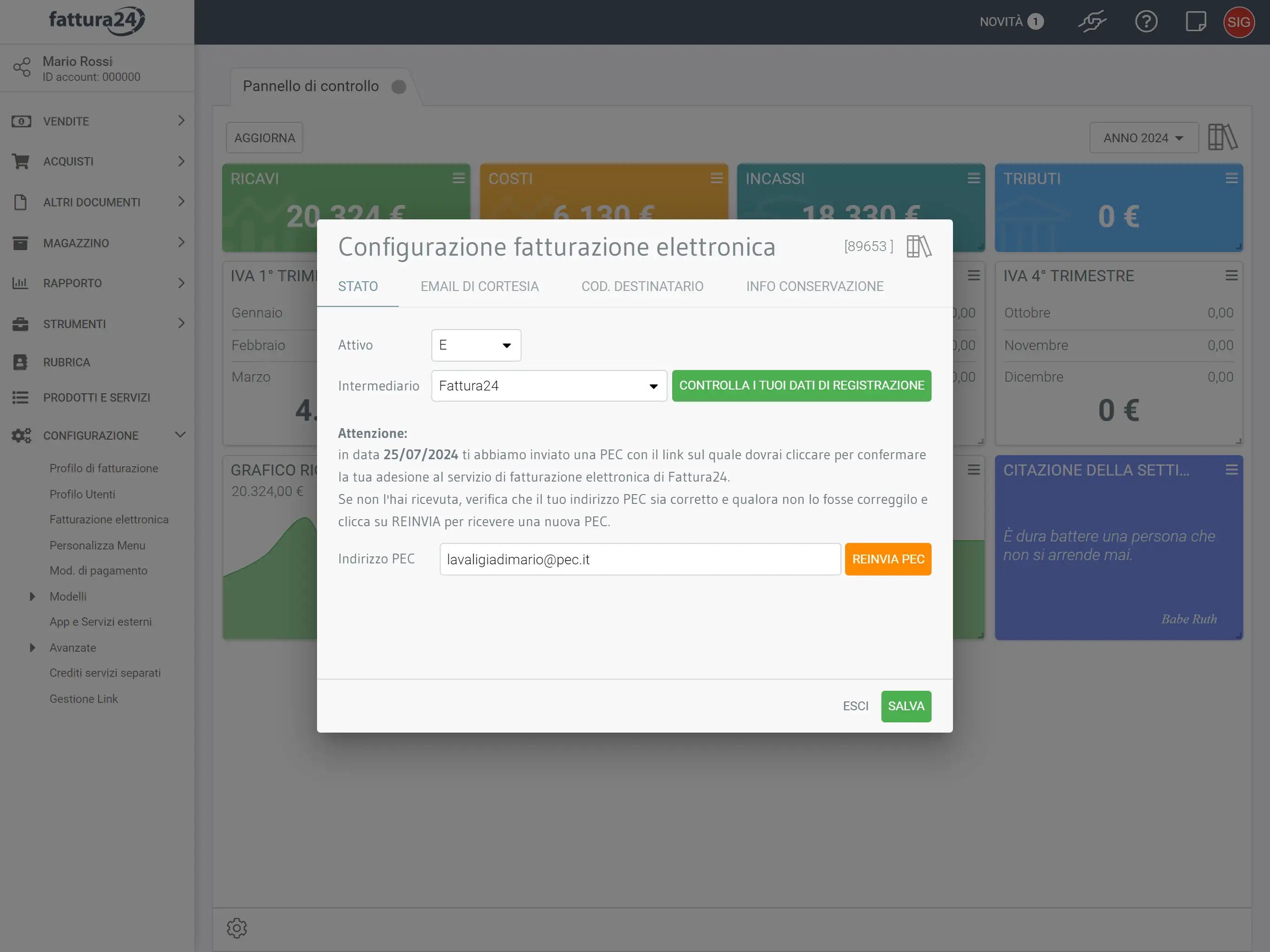This screenshot has height=952, width=1270.
Task: Click the REINVIA PEC button
Action: click(x=887, y=559)
